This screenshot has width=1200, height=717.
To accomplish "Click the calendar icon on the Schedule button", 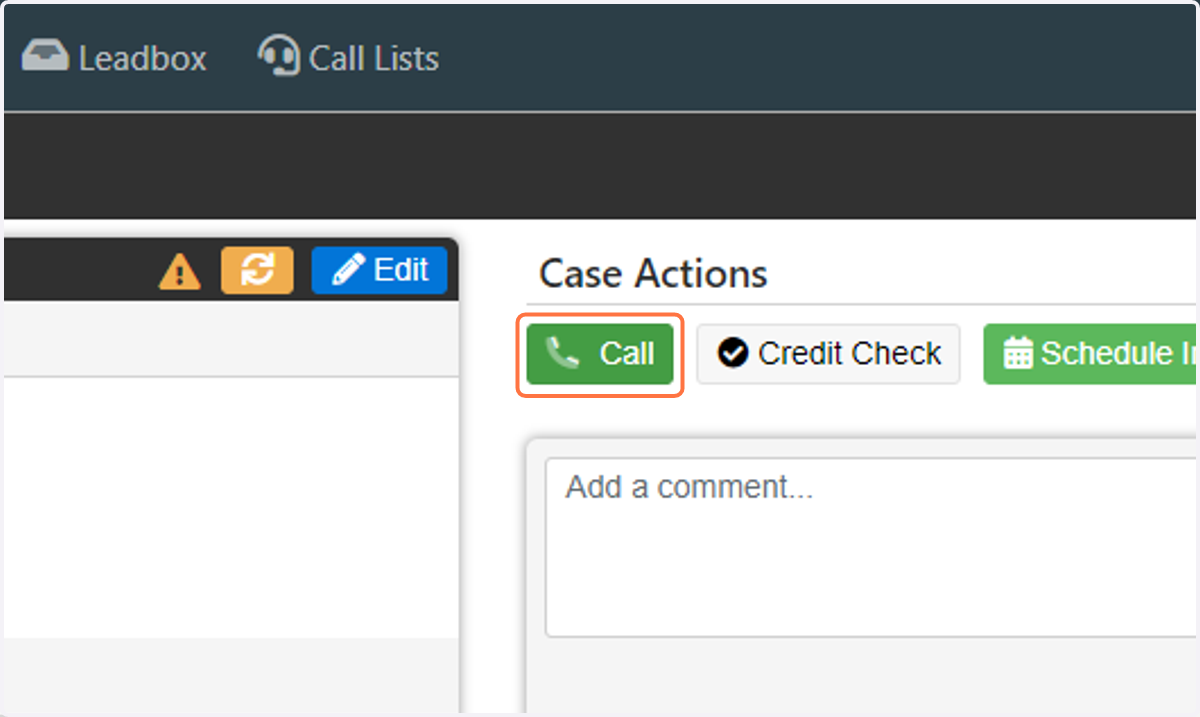I will [x=1018, y=354].
